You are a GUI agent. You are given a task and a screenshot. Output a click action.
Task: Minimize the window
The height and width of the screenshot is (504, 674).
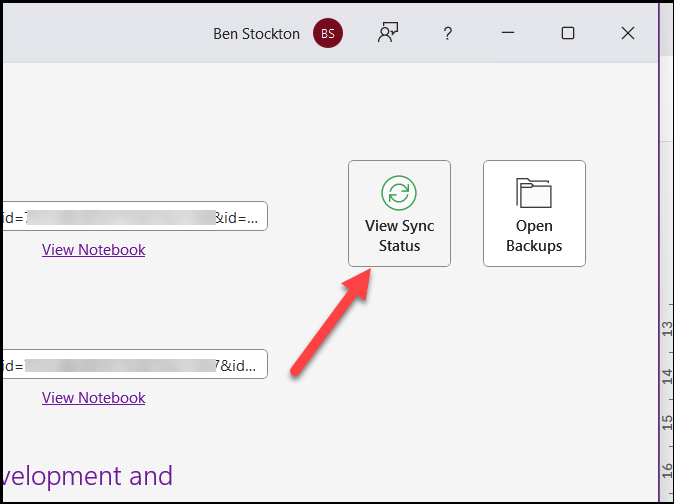click(508, 33)
